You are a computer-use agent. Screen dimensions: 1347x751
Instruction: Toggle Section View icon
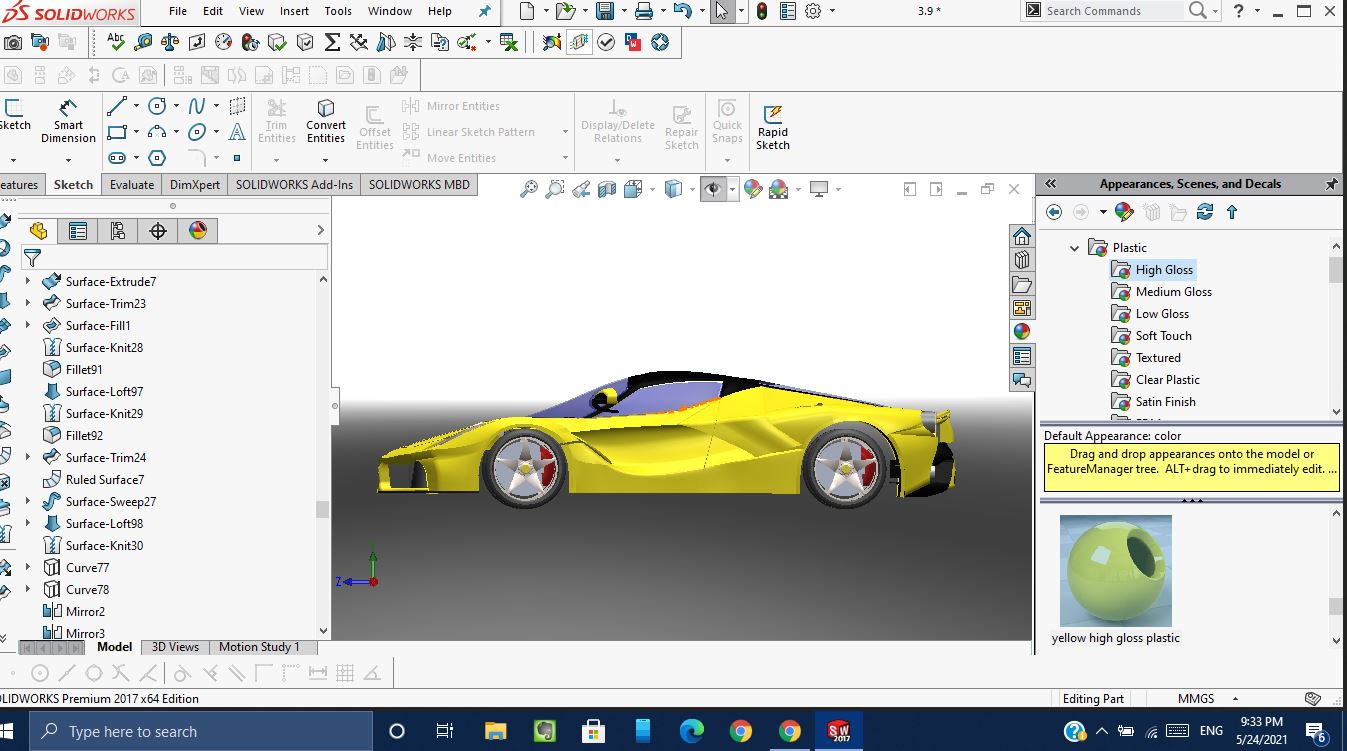tap(607, 189)
